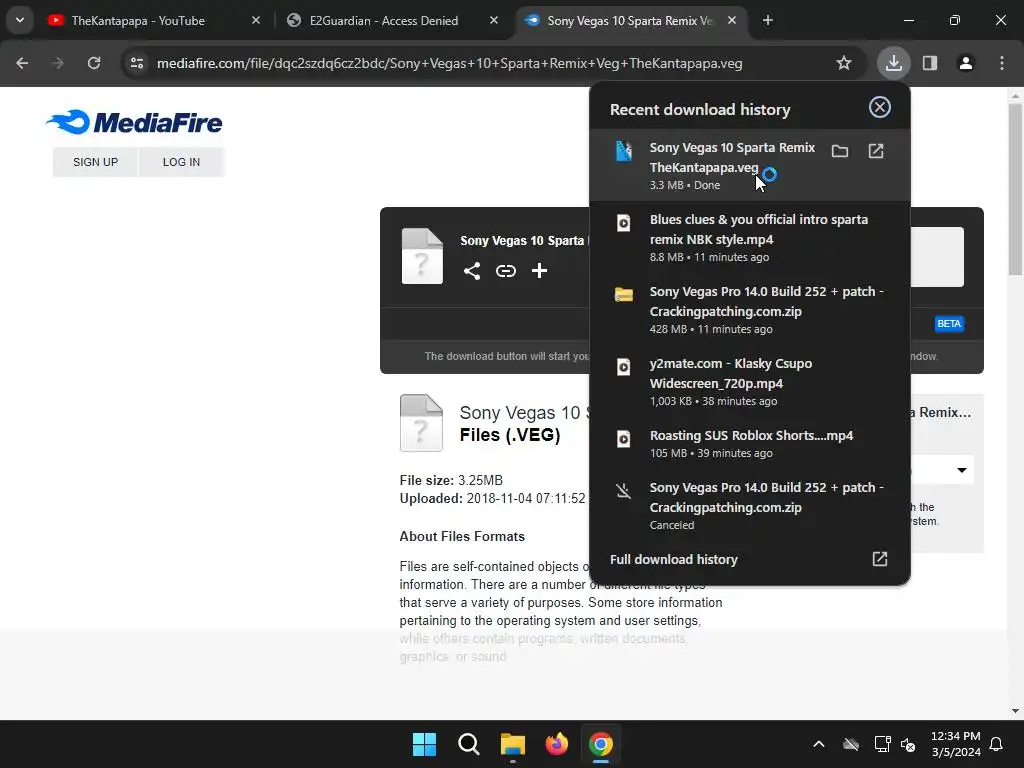
Task: Go forward with the forward arrow
Action: [x=58, y=63]
